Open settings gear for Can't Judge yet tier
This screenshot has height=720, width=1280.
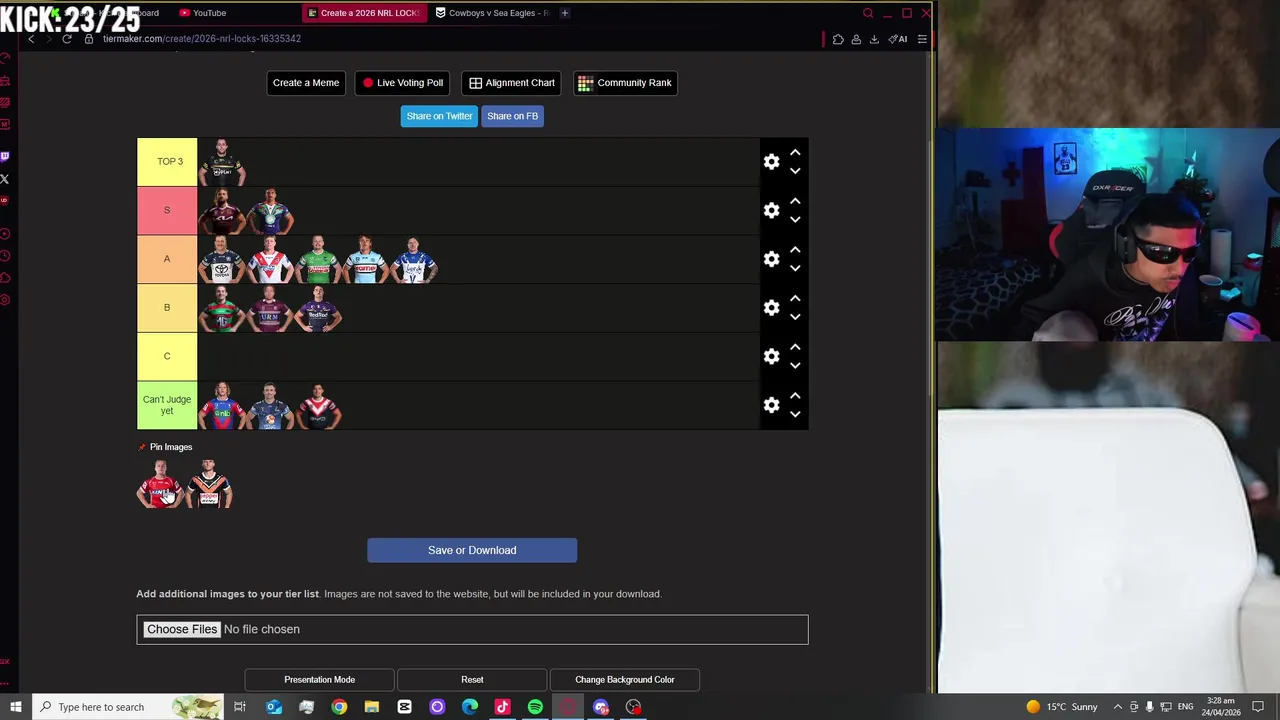771,405
